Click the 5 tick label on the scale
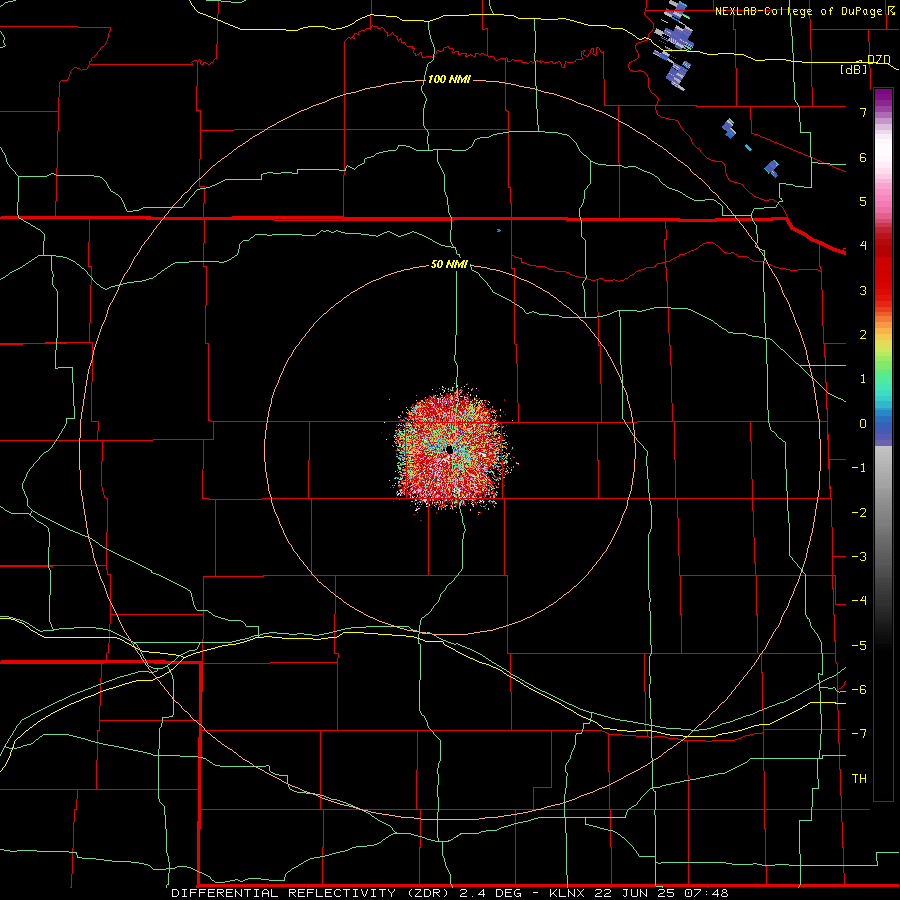The image size is (900, 900). pyautogui.click(x=863, y=201)
